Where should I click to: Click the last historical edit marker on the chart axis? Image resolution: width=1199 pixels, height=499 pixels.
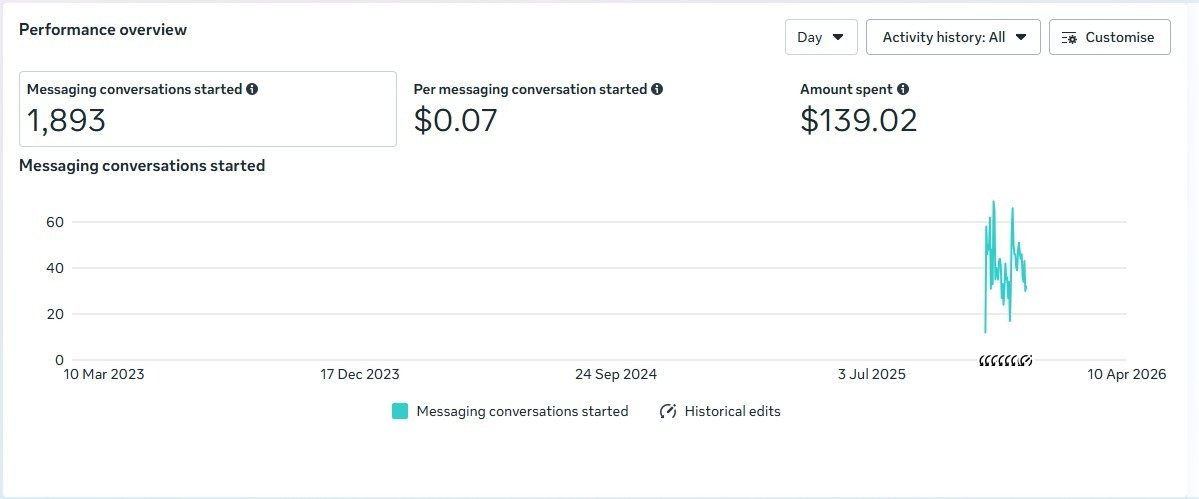(x=1027, y=360)
